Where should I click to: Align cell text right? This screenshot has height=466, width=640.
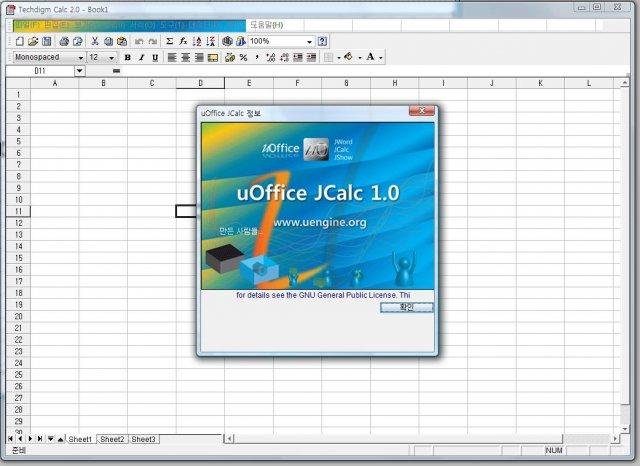coord(199,58)
